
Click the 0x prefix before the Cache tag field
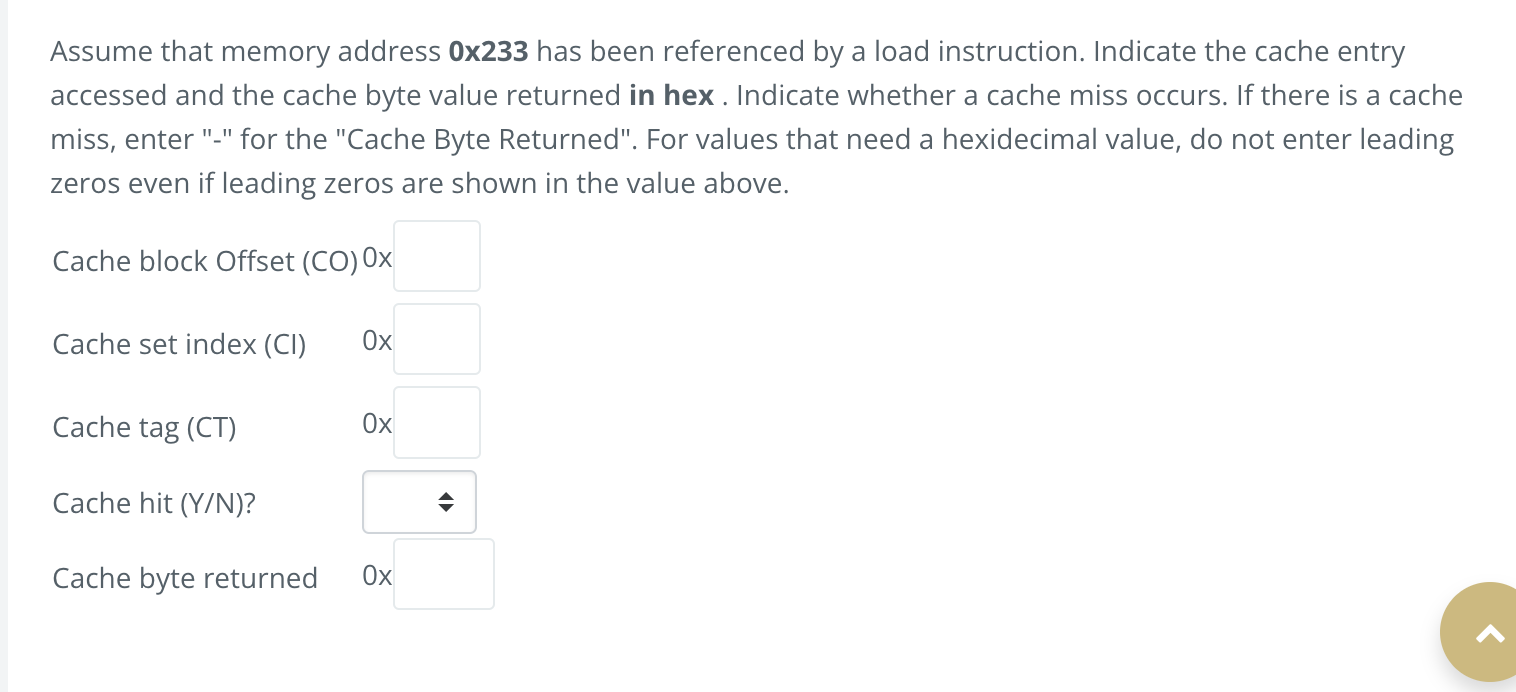click(x=376, y=423)
